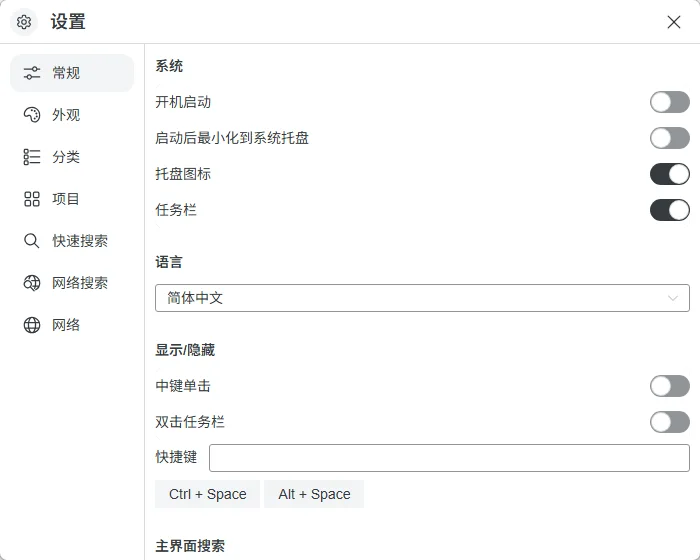Open the 简体中文 language dropdown
The width and height of the screenshot is (700, 560).
(422, 298)
